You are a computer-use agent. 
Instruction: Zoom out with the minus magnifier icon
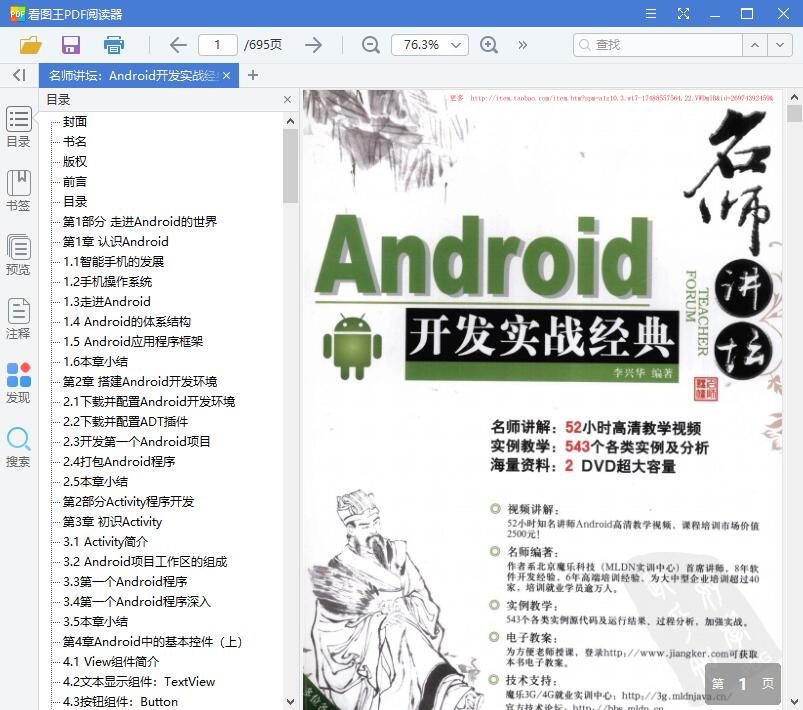[370, 45]
